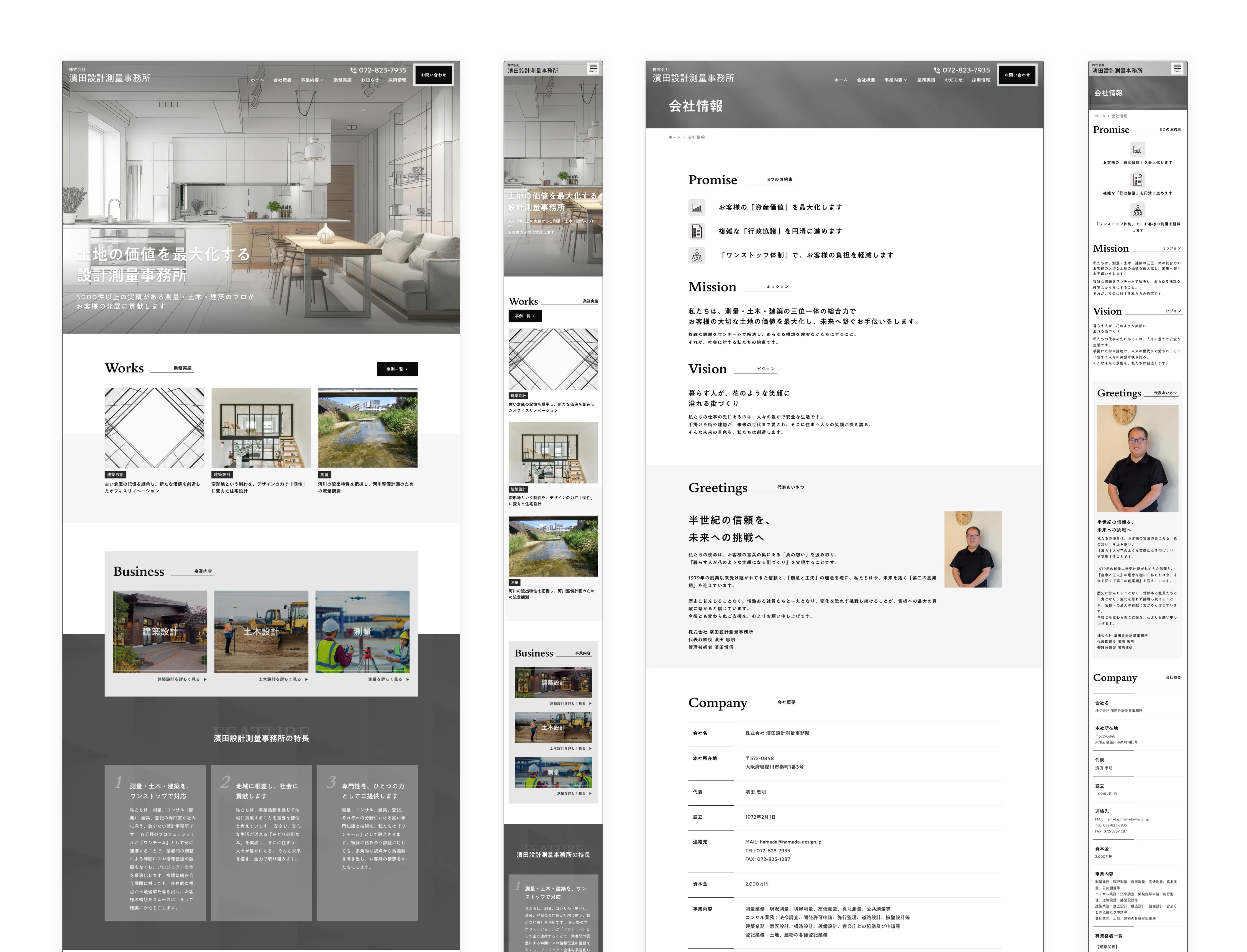Viewport: 1247px width, 952px height.
Task: Open the hamburger menu on mobile 会社情報 page
Action: click(1177, 68)
